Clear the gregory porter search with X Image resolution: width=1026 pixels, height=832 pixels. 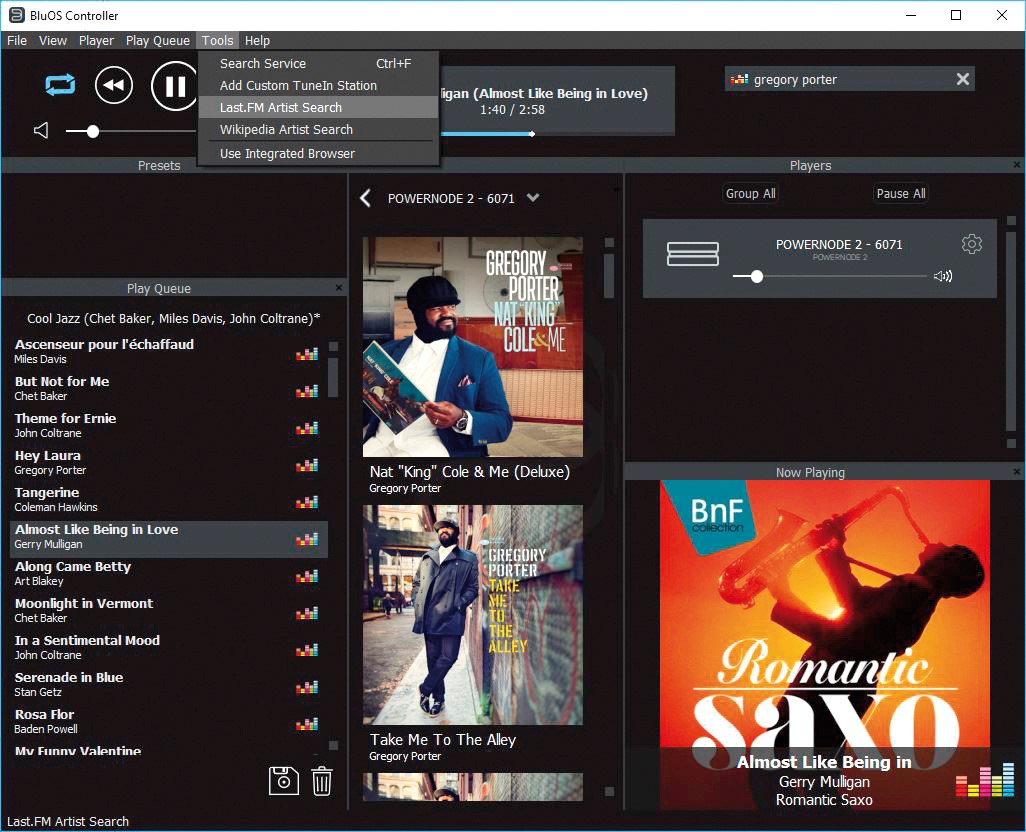click(963, 79)
